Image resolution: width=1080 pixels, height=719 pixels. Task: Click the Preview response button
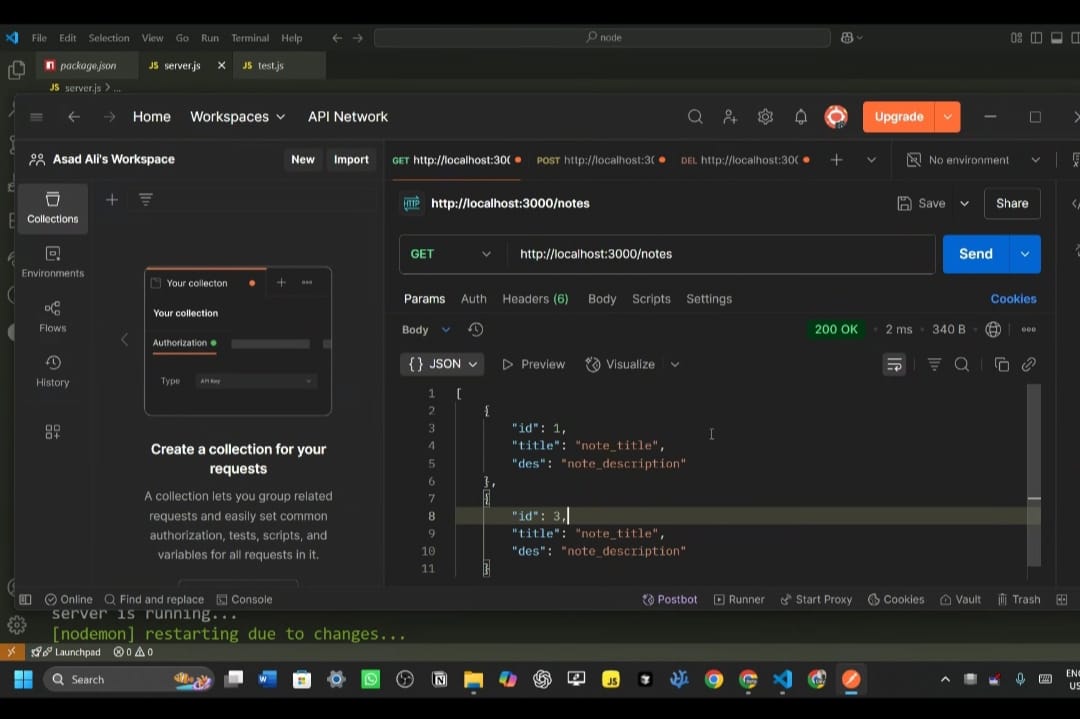tap(534, 364)
